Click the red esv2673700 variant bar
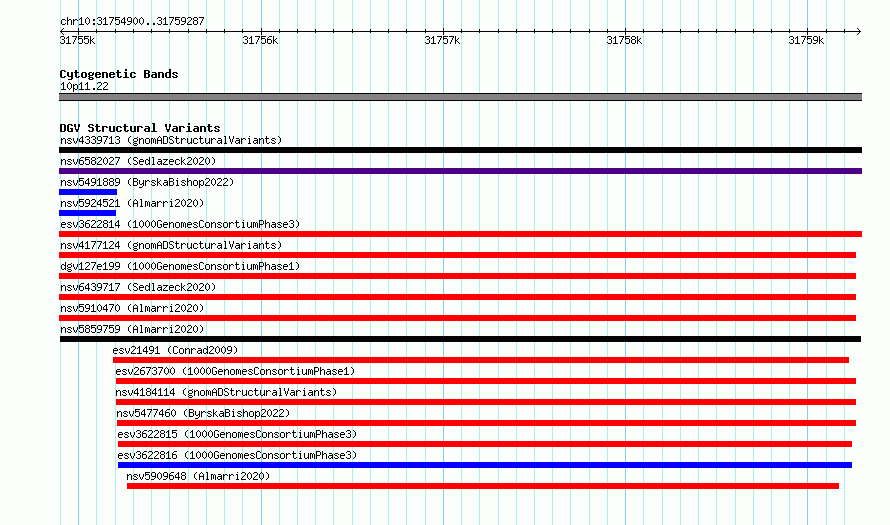The width and height of the screenshot is (890, 525). [x=486, y=381]
